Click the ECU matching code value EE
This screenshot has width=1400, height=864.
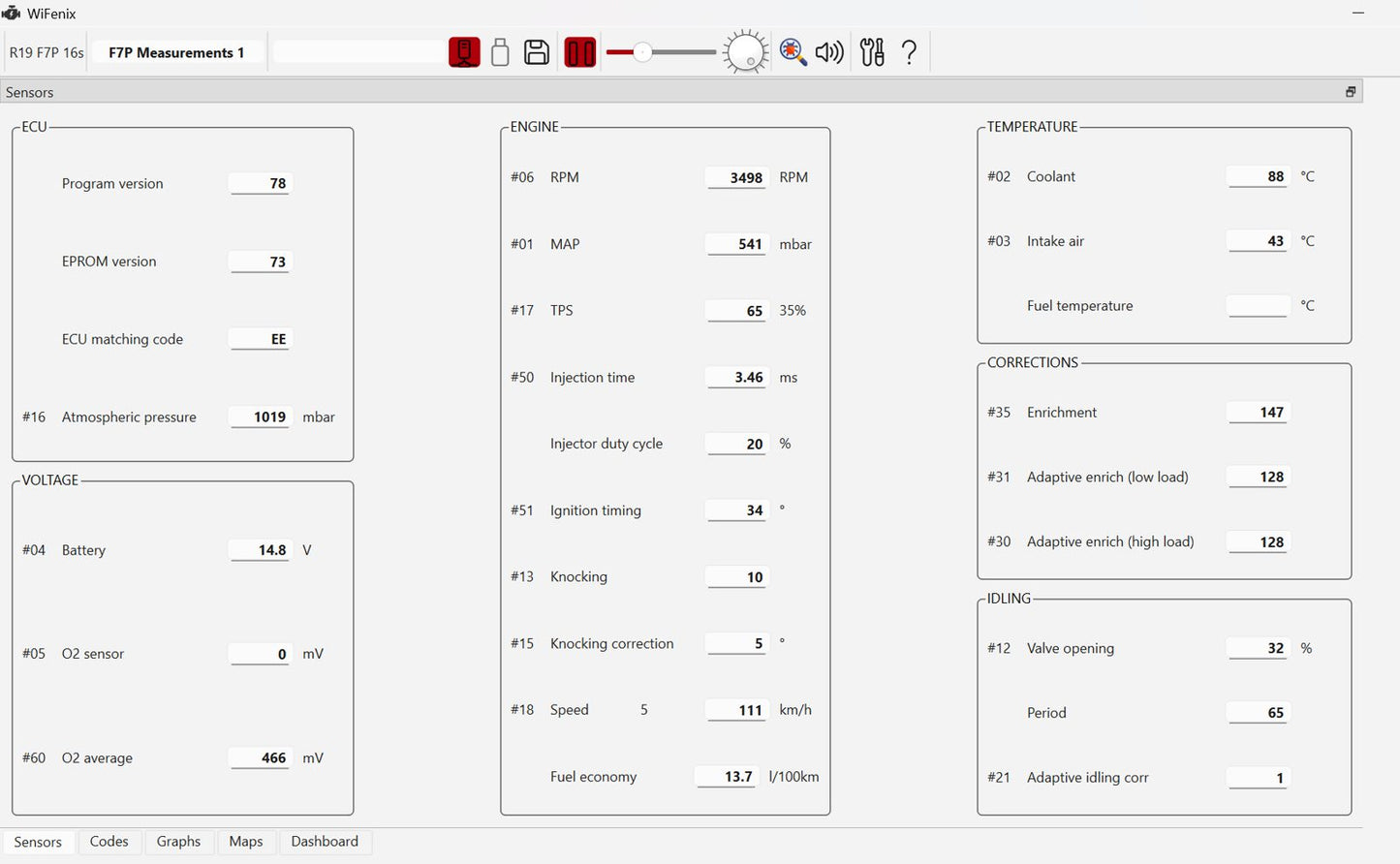click(260, 339)
